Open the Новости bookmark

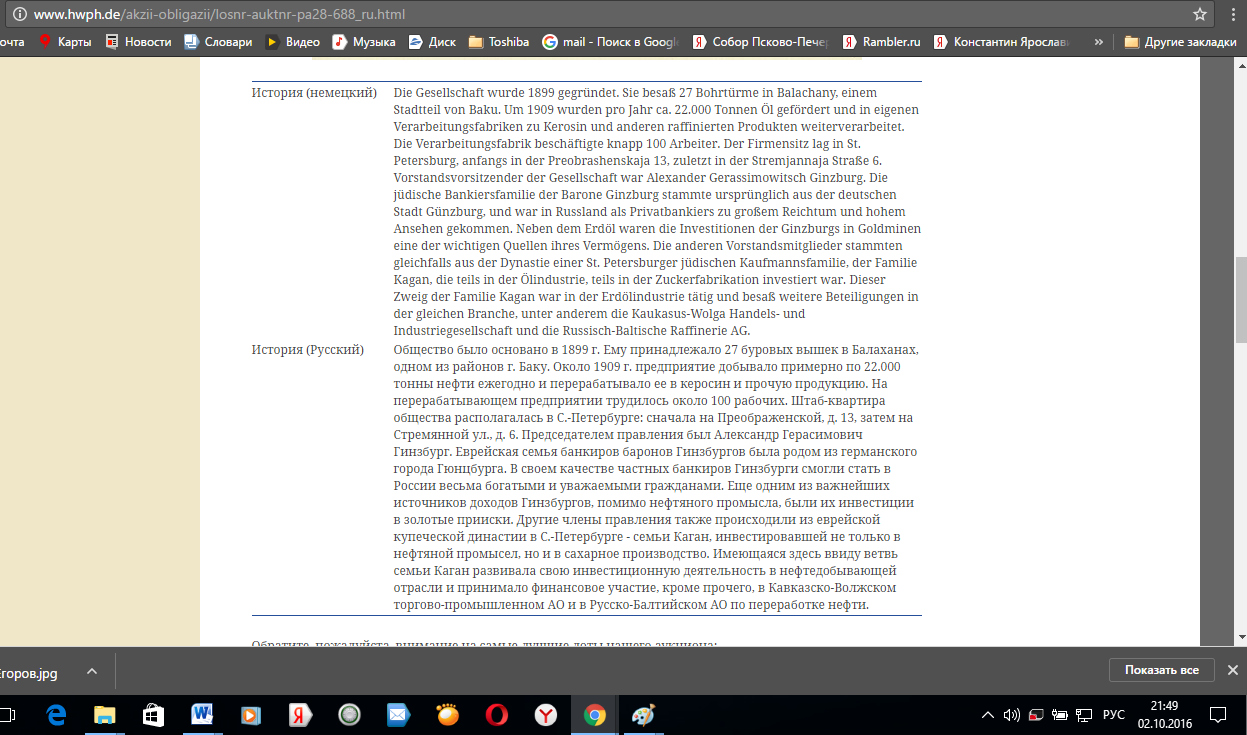coord(138,42)
